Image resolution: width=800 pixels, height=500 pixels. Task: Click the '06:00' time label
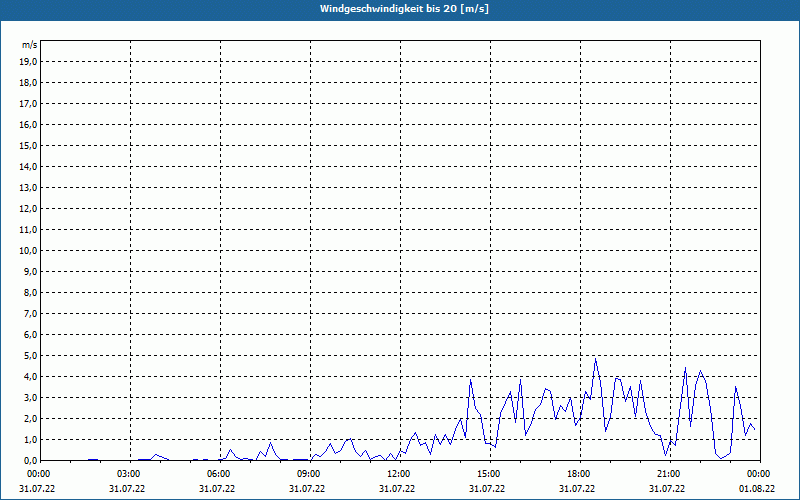tap(219, 474)
